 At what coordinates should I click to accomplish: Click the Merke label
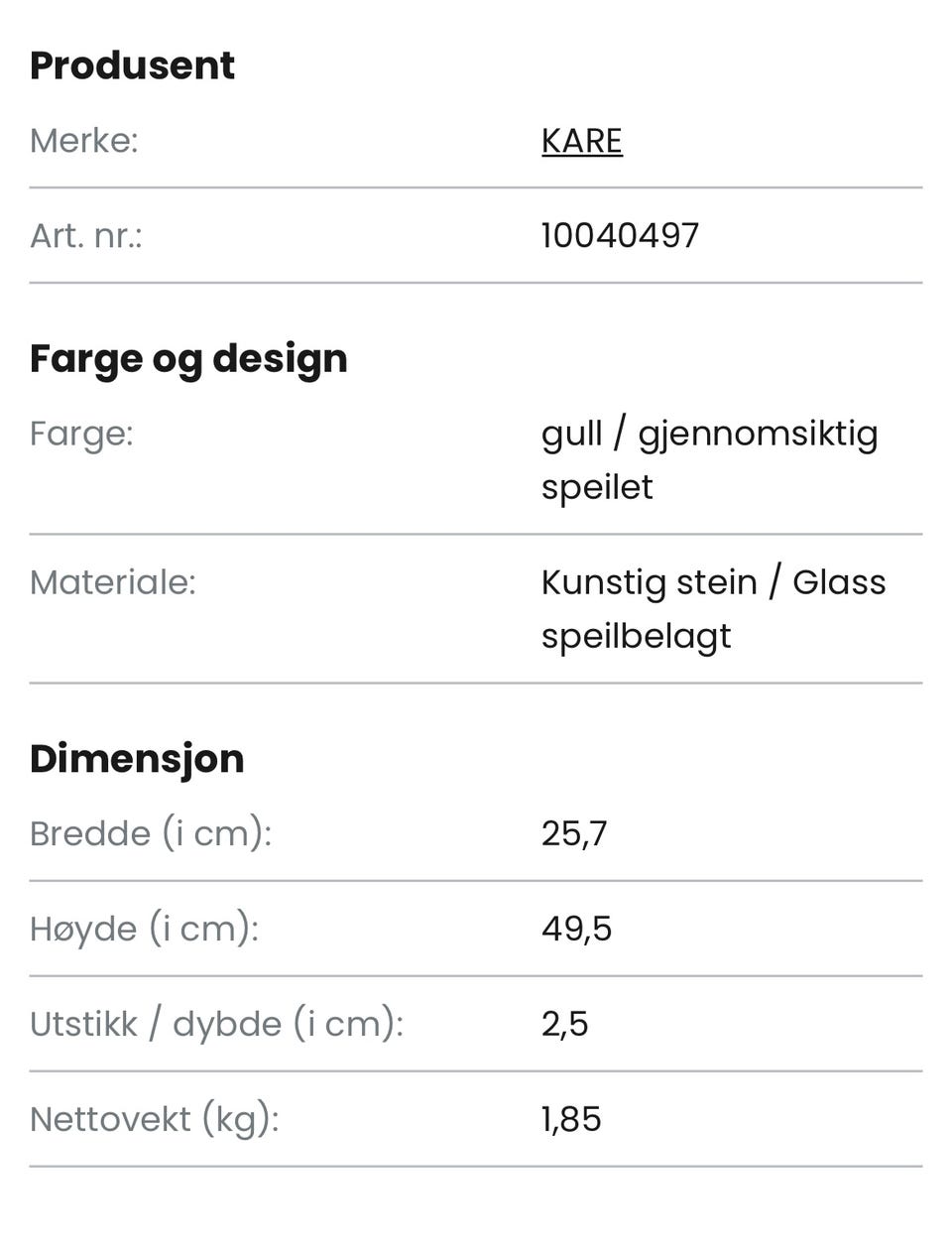coord(83,141)
